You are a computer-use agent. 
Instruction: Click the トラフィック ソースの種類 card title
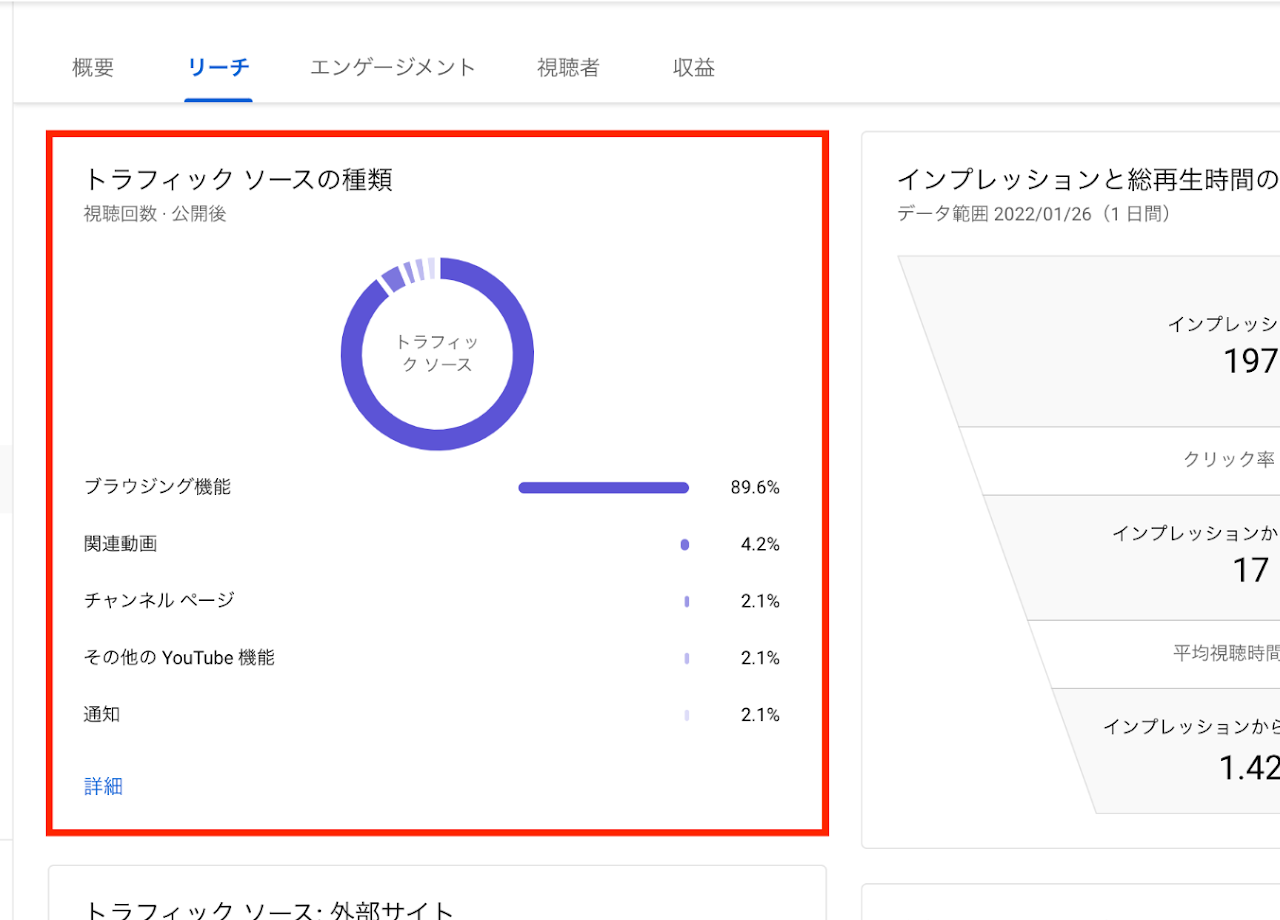(238, 179)
